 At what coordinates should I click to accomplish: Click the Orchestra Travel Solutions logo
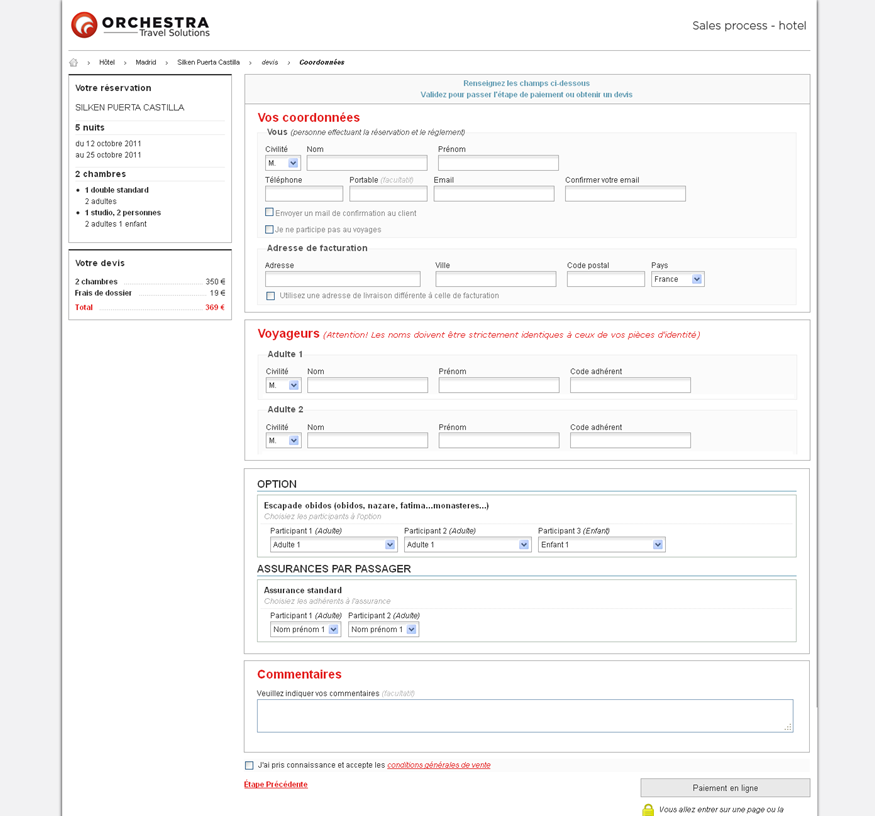coord(140,25)
